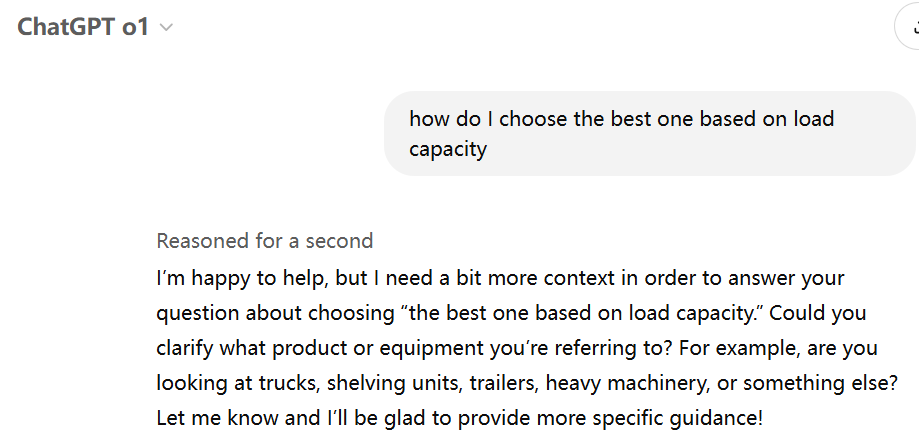Click 'load capacity.' in quoted response text
This screenshot has height=445, width=919.
(706, 313)
